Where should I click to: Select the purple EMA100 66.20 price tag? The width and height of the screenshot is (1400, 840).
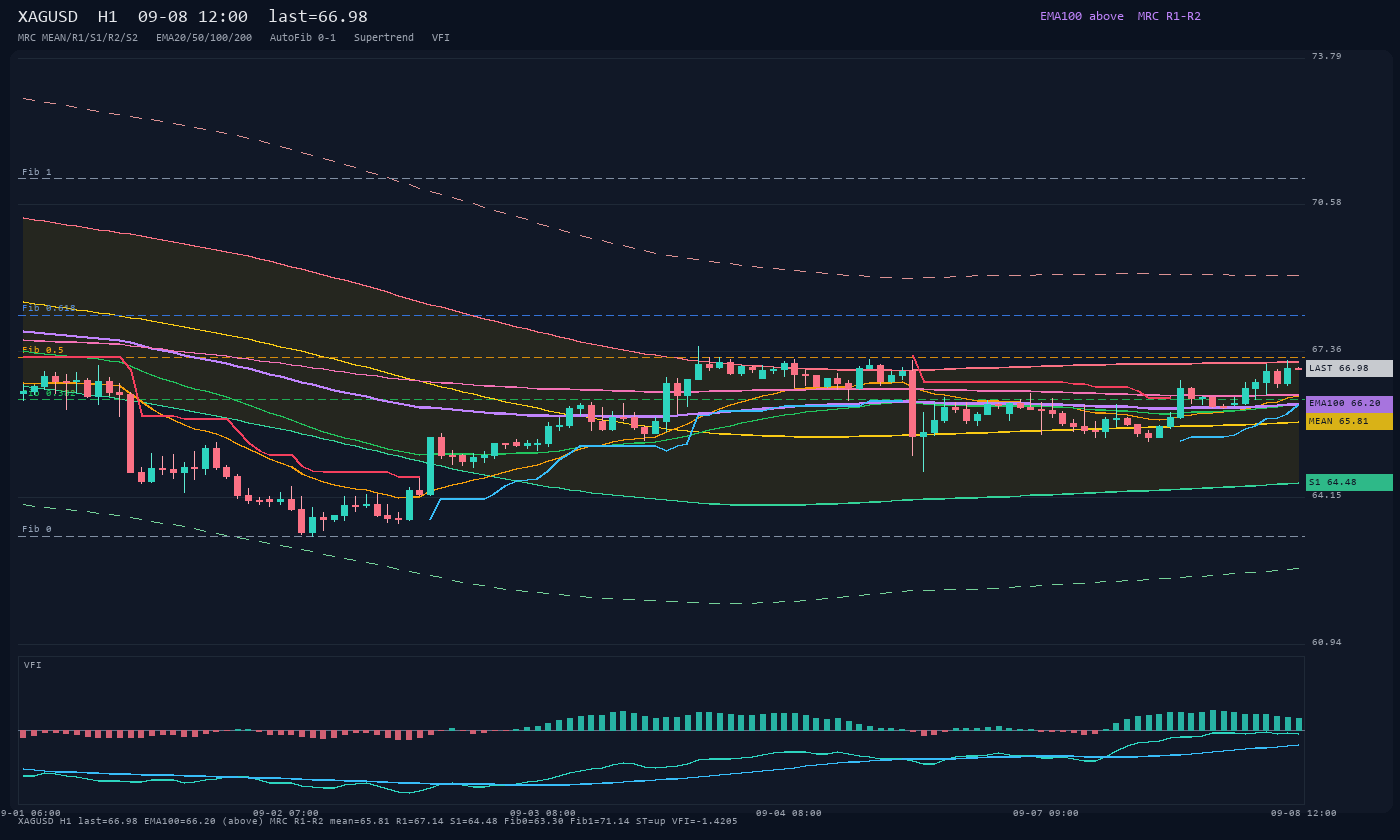click(1349, 403)
